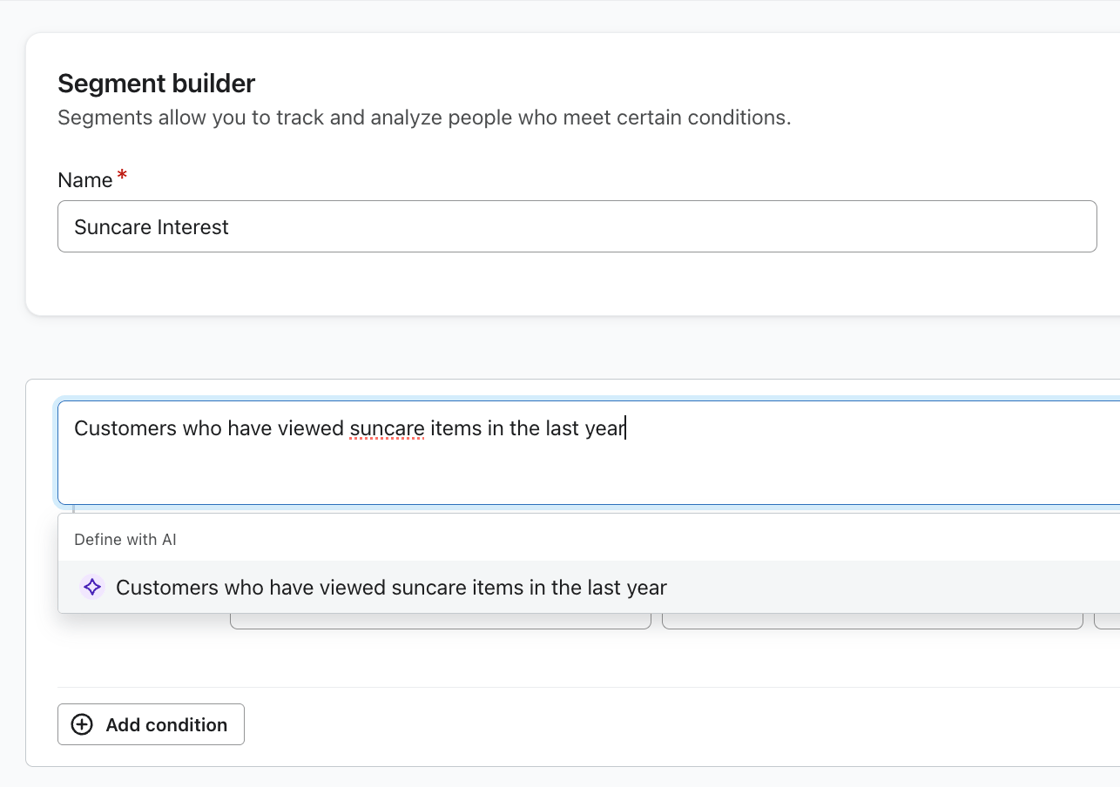The width and height of the screenshot is (1120, 787).
Task: Click the purple AI sparkle icon
Action: point(92,587)
